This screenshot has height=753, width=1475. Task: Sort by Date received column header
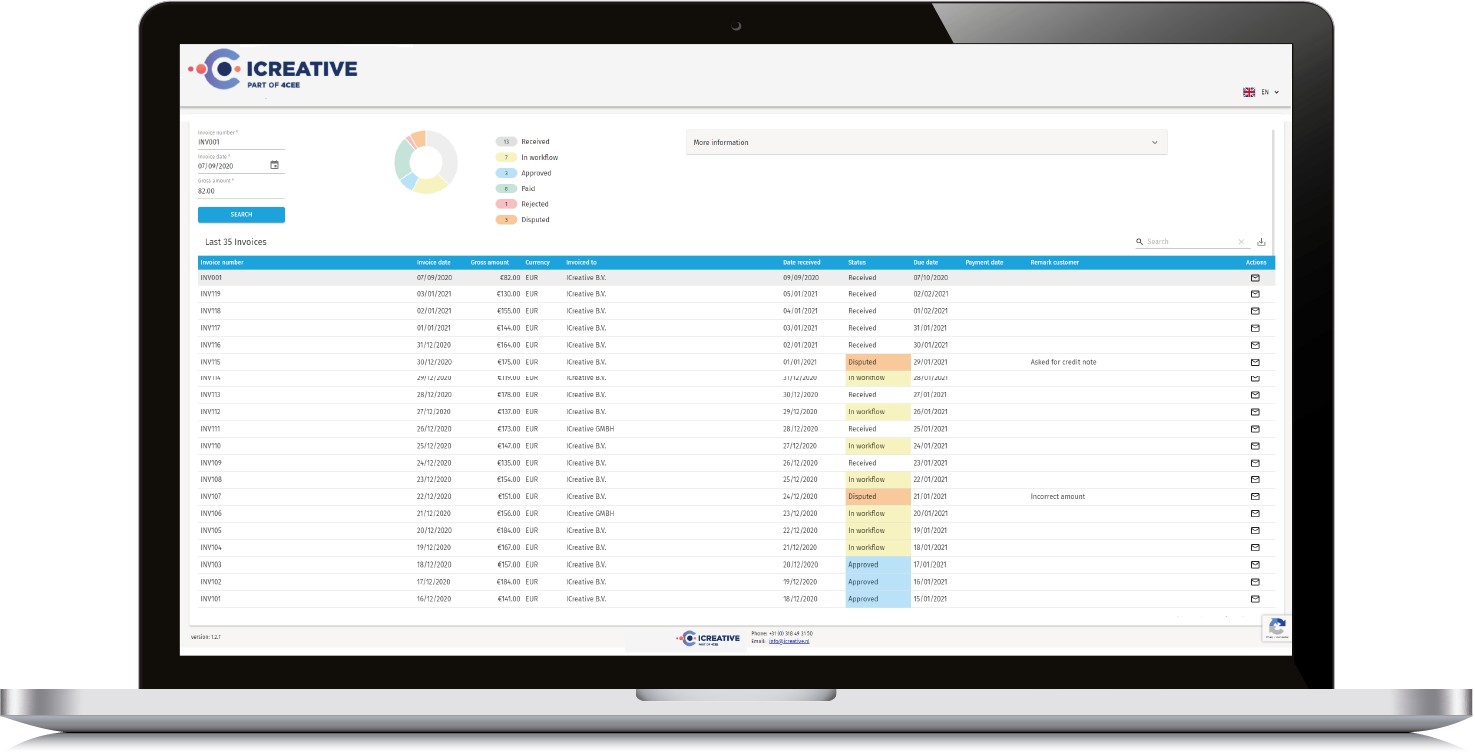(802, 263)
